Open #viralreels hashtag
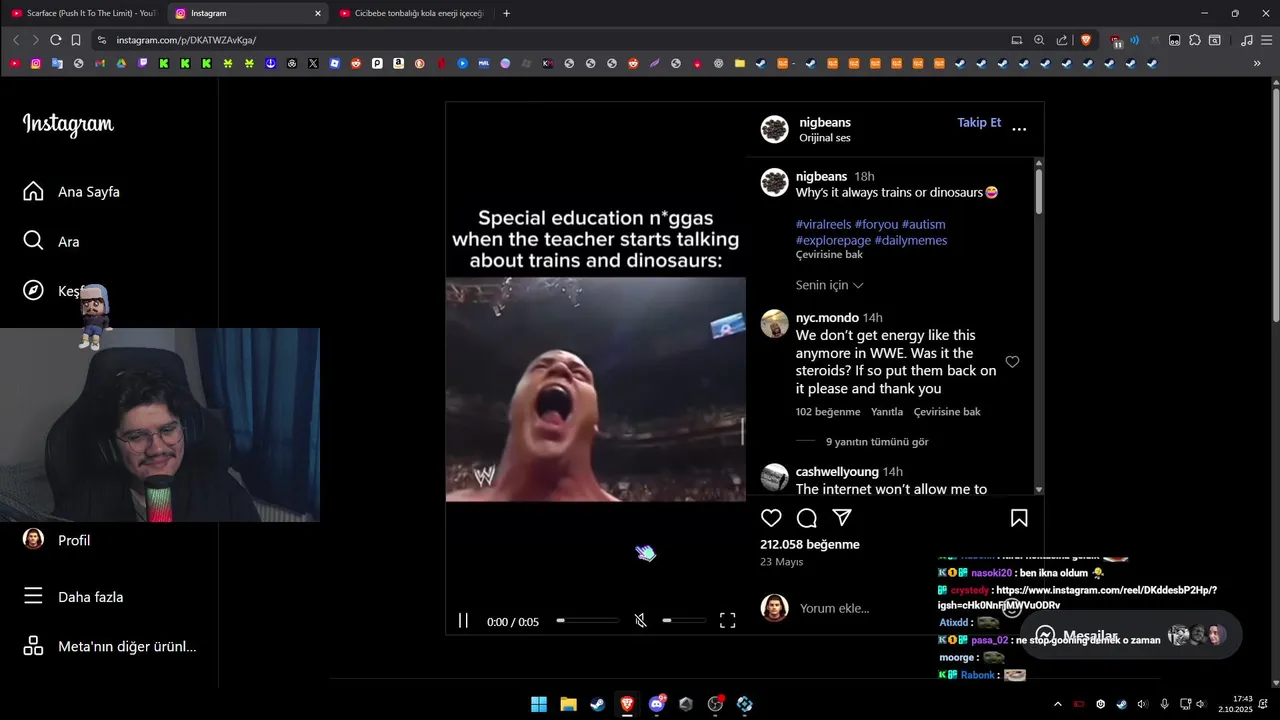Screen dimensions: 1280x720 (822, 224)
